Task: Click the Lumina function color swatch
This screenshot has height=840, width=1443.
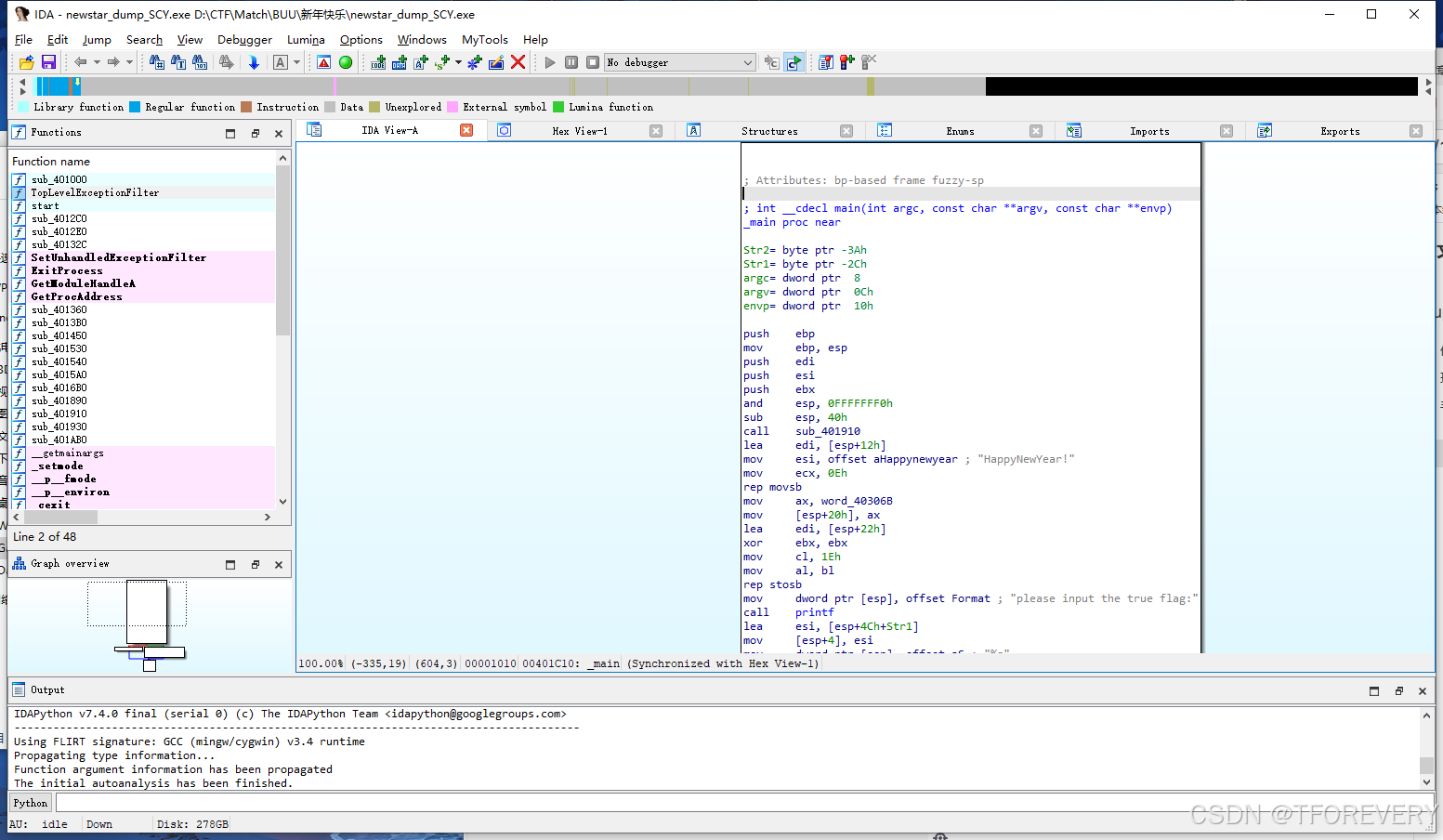Action: coord(558,107)
